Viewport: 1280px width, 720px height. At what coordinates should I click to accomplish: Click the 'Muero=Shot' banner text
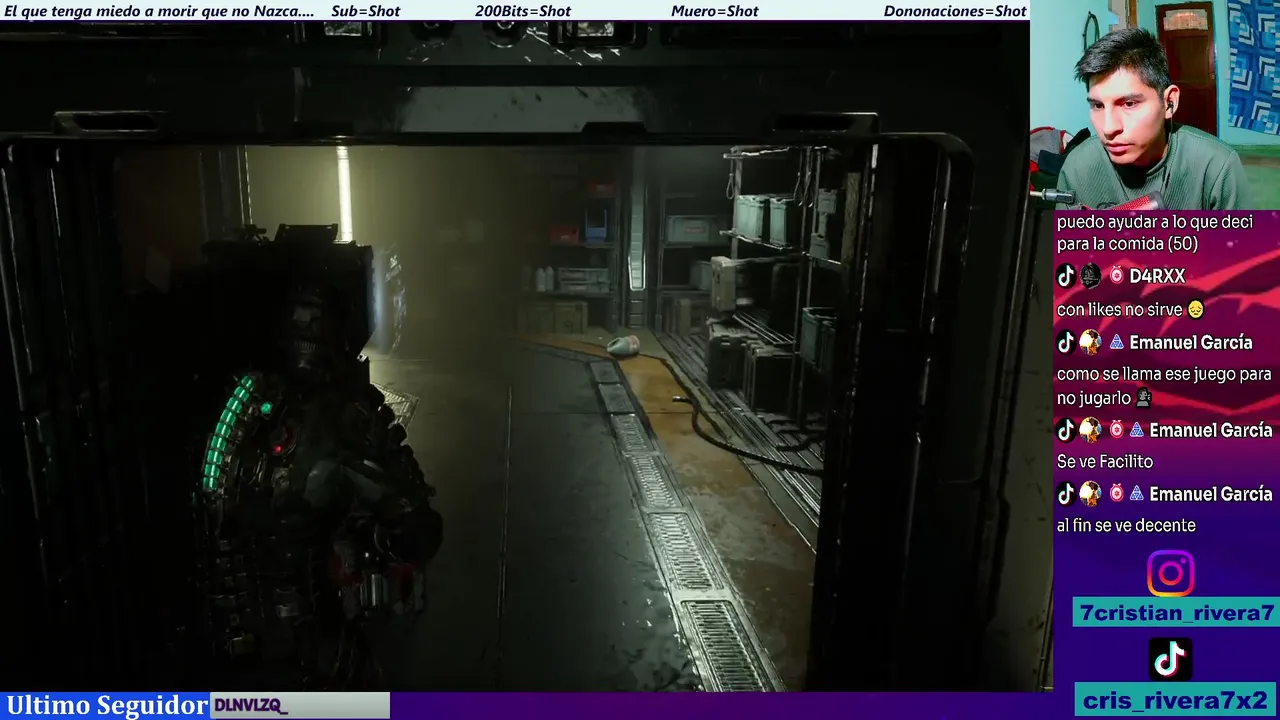715,11
